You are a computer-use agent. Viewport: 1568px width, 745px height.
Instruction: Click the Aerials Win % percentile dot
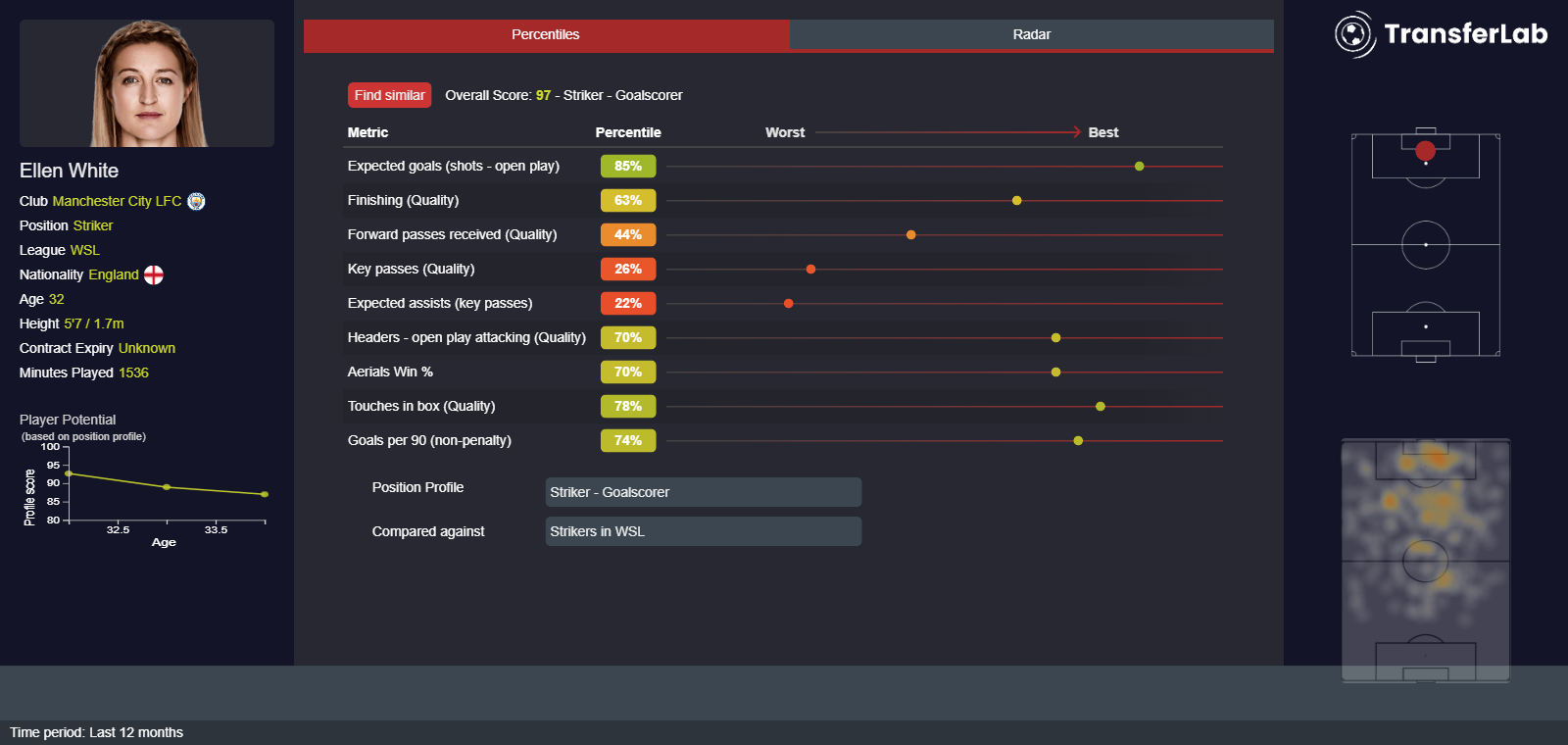click(1055, 372)
